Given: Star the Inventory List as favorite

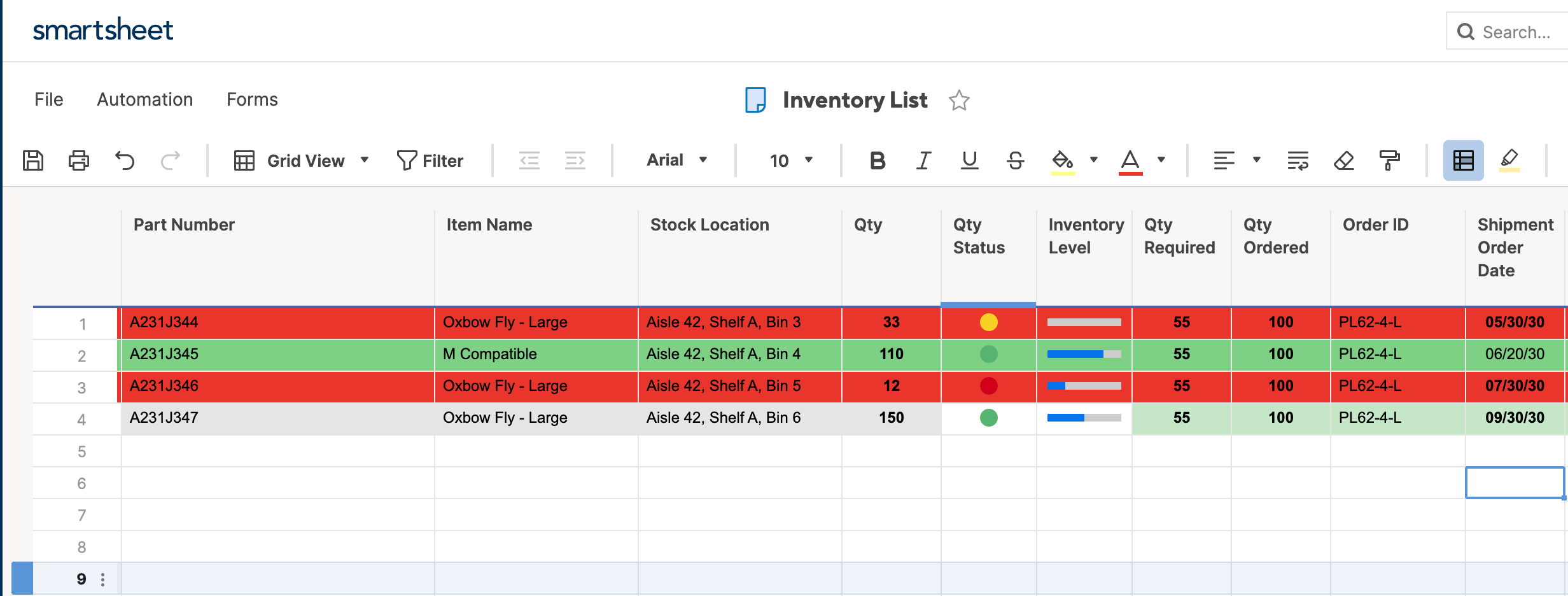Looking at the screenshot, I should [x=959, y=100].
